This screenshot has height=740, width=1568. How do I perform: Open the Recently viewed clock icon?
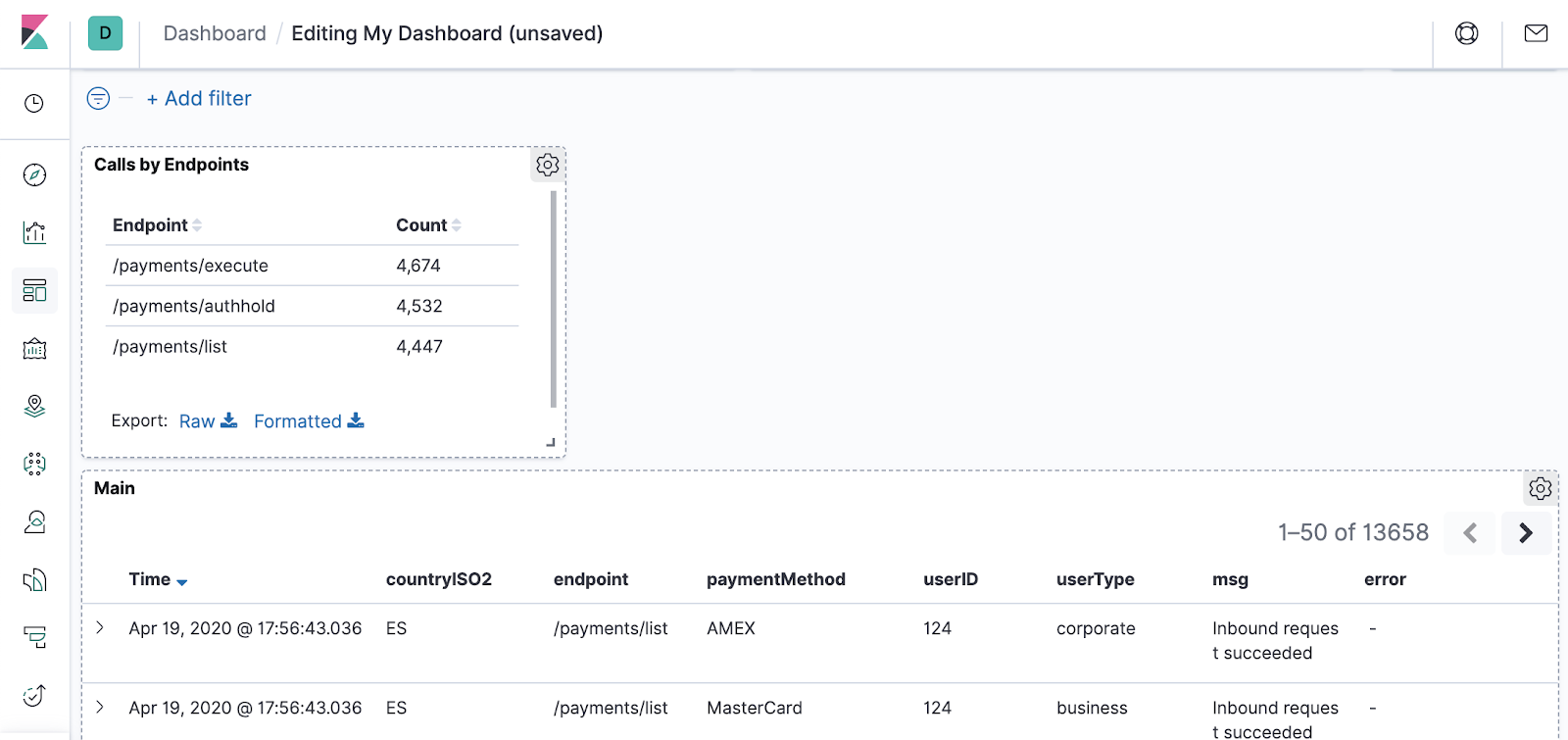(x=34, y=103)
